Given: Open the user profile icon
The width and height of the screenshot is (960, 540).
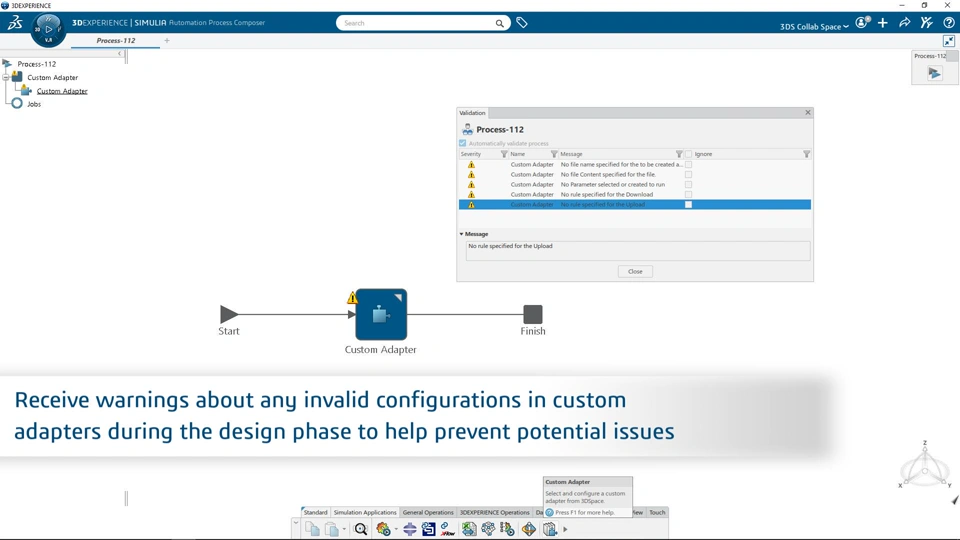Looking at the screenshot, I should pyautogui.click(x=862, y=23).
